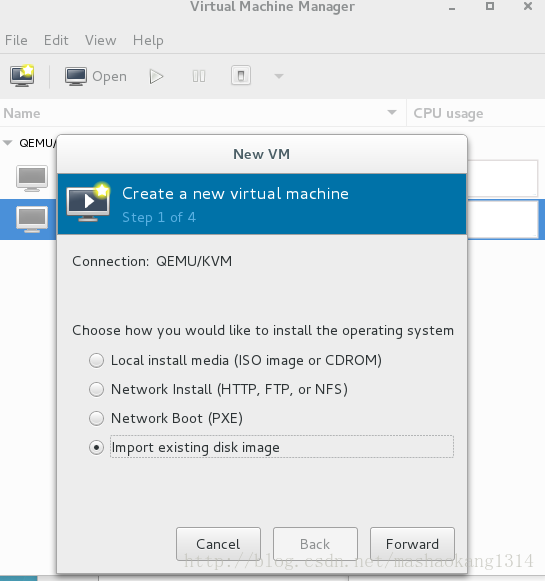Screen dimensions: 545x581
Task: Click the Forward button
Action: pyautogui.click(x=412, y=544)
